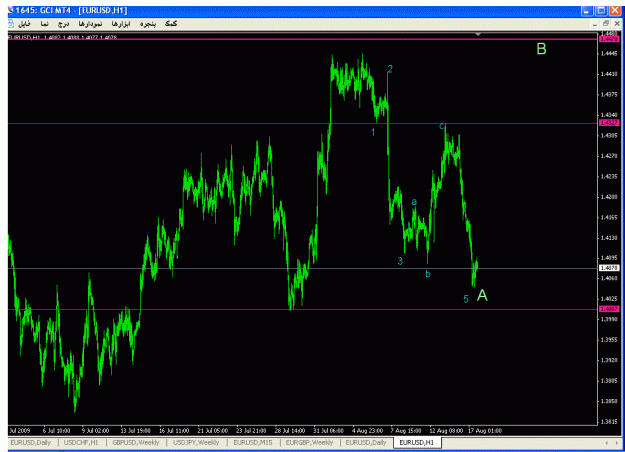This screenshot has width=625, height=452.
Task: Click the EURUSD,H1 OHLC info line
Action: (x=63, y=37)
